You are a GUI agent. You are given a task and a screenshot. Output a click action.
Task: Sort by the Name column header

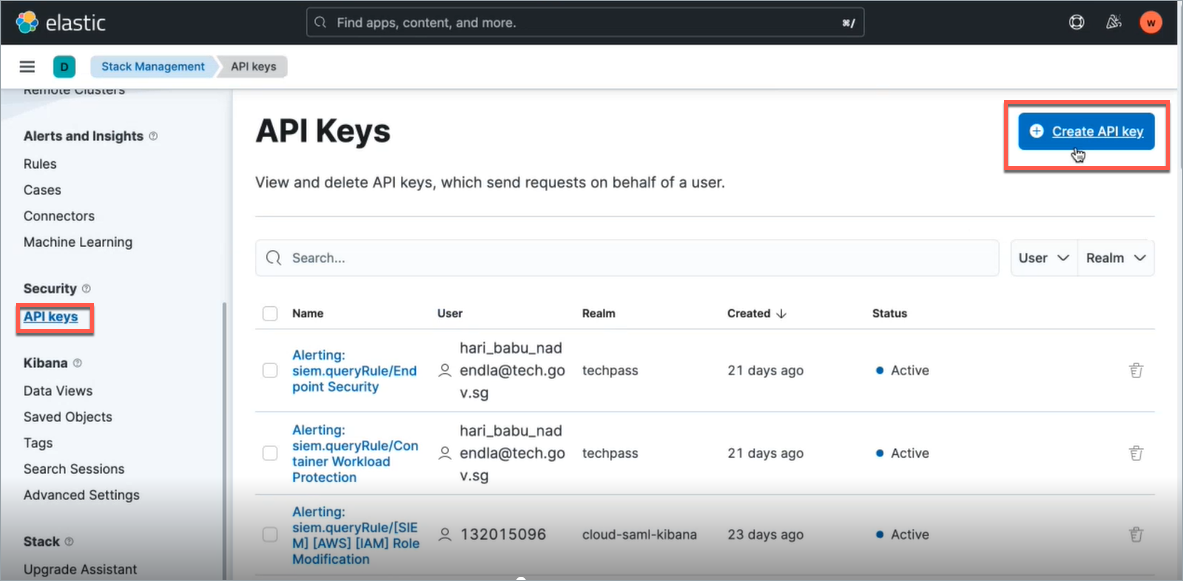(308, 313)
